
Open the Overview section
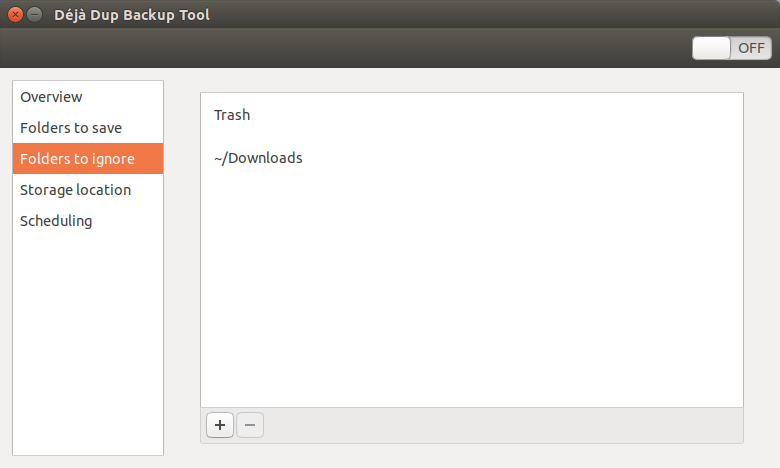click(x=51, y=97)
